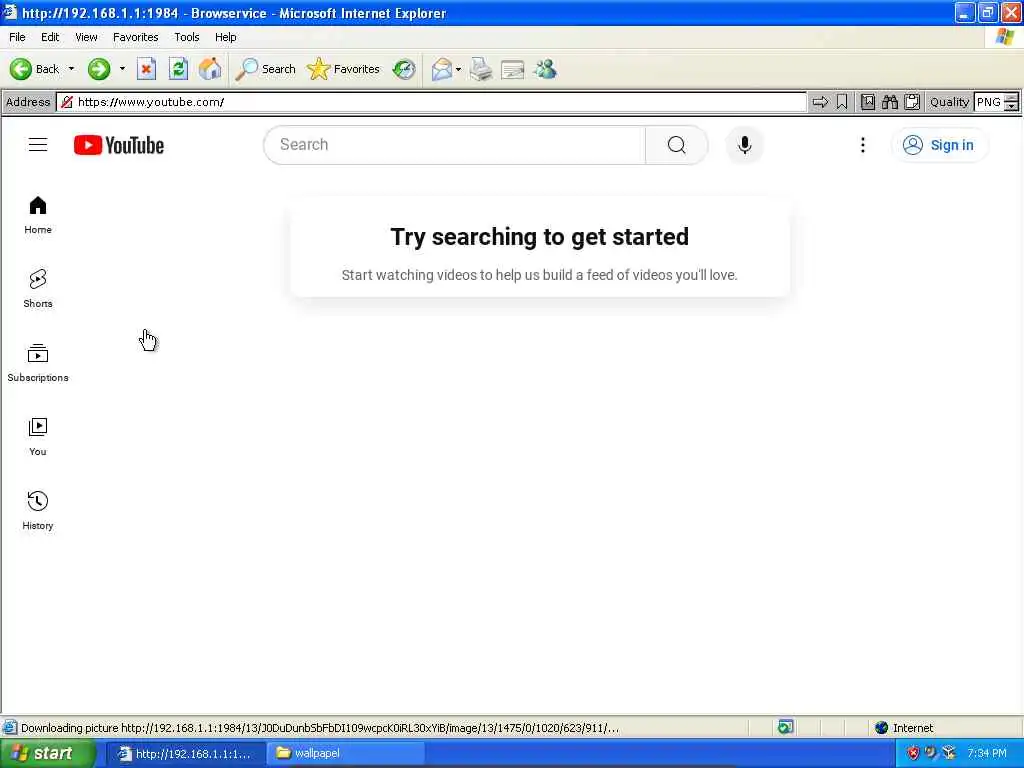Go back using the Back button

tap(34, 69)
